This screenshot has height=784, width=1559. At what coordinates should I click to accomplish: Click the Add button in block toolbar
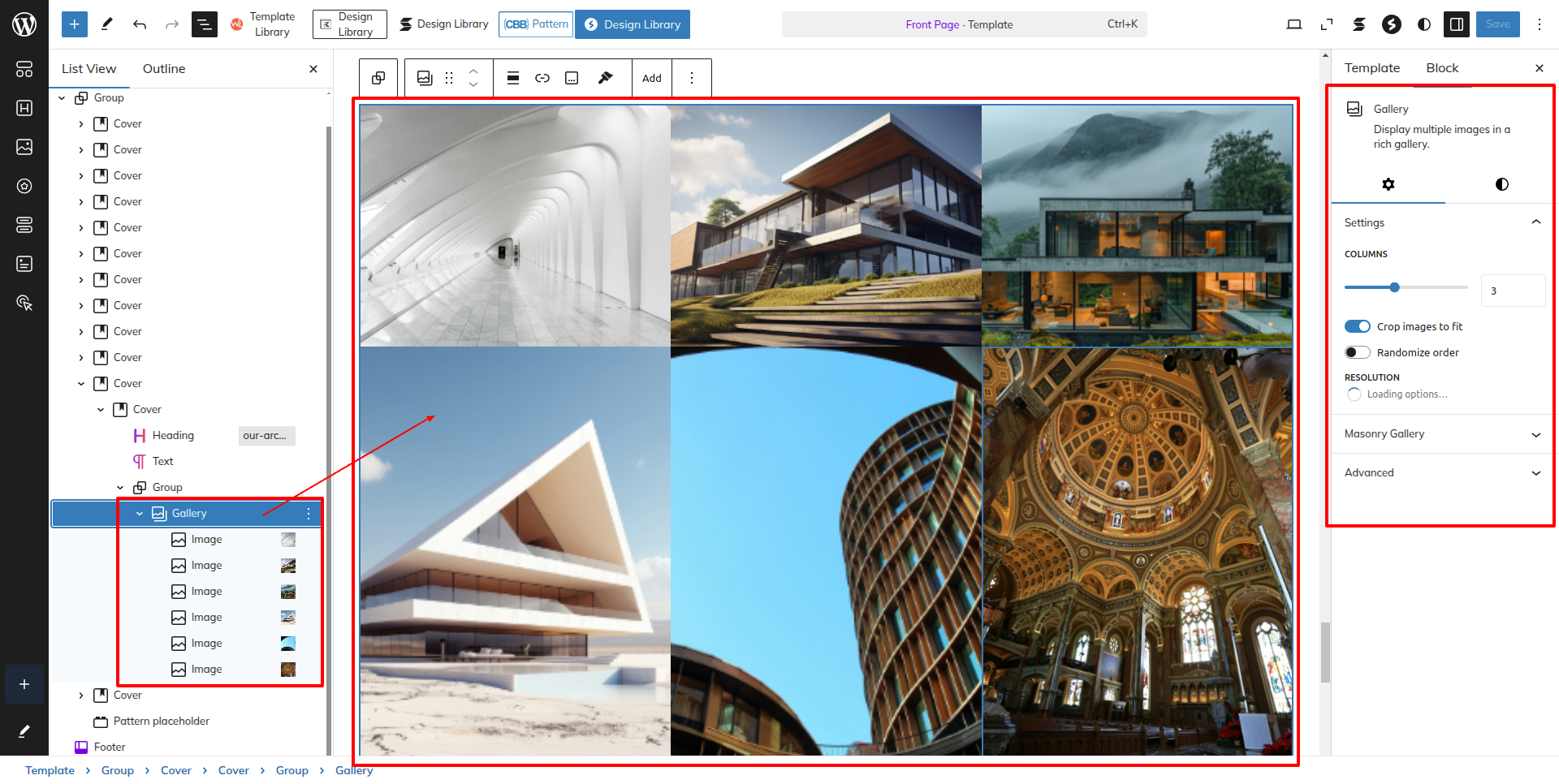[x=651, y=78]
